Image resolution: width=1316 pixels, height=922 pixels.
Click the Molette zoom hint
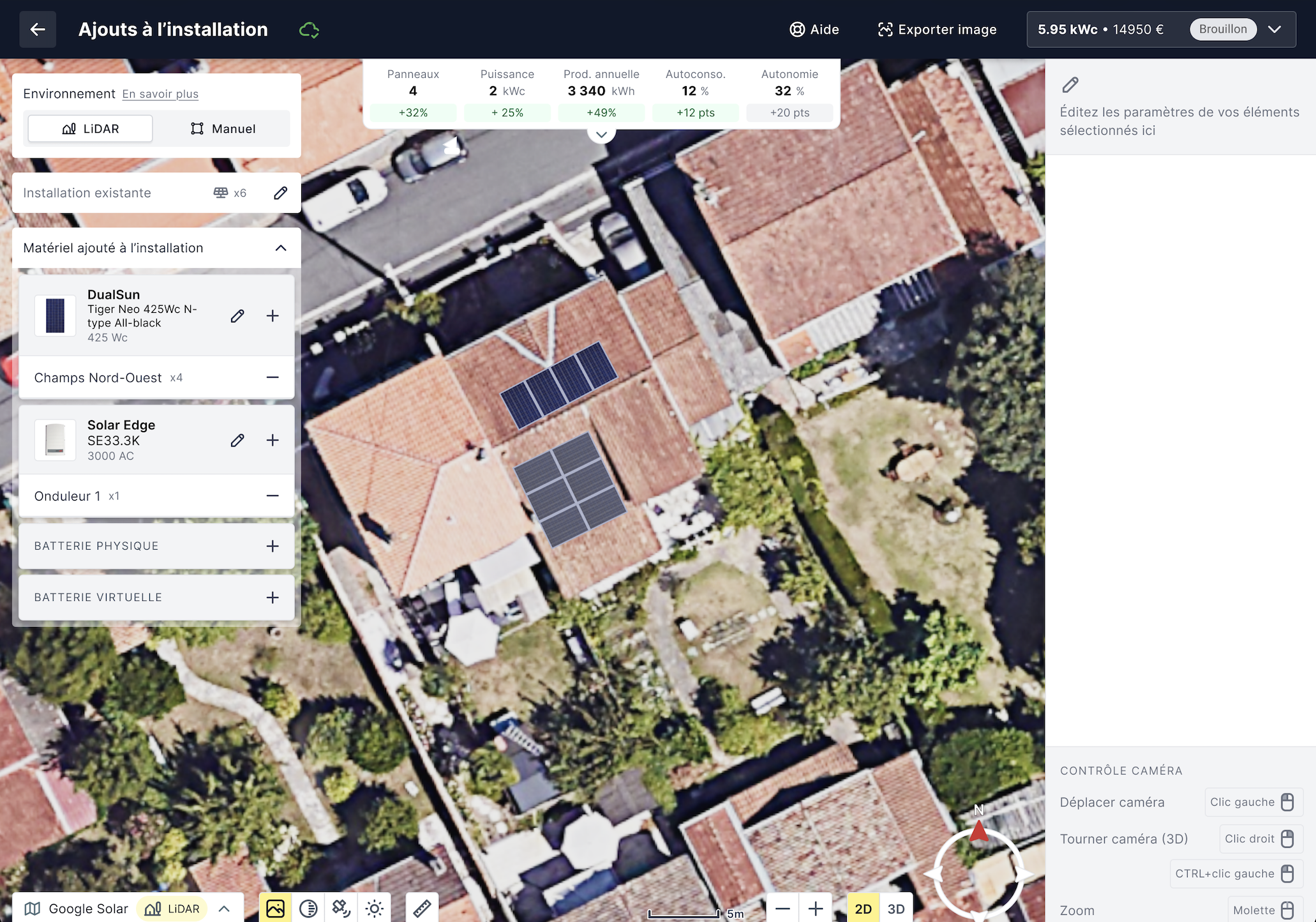tap(1264, 910)
